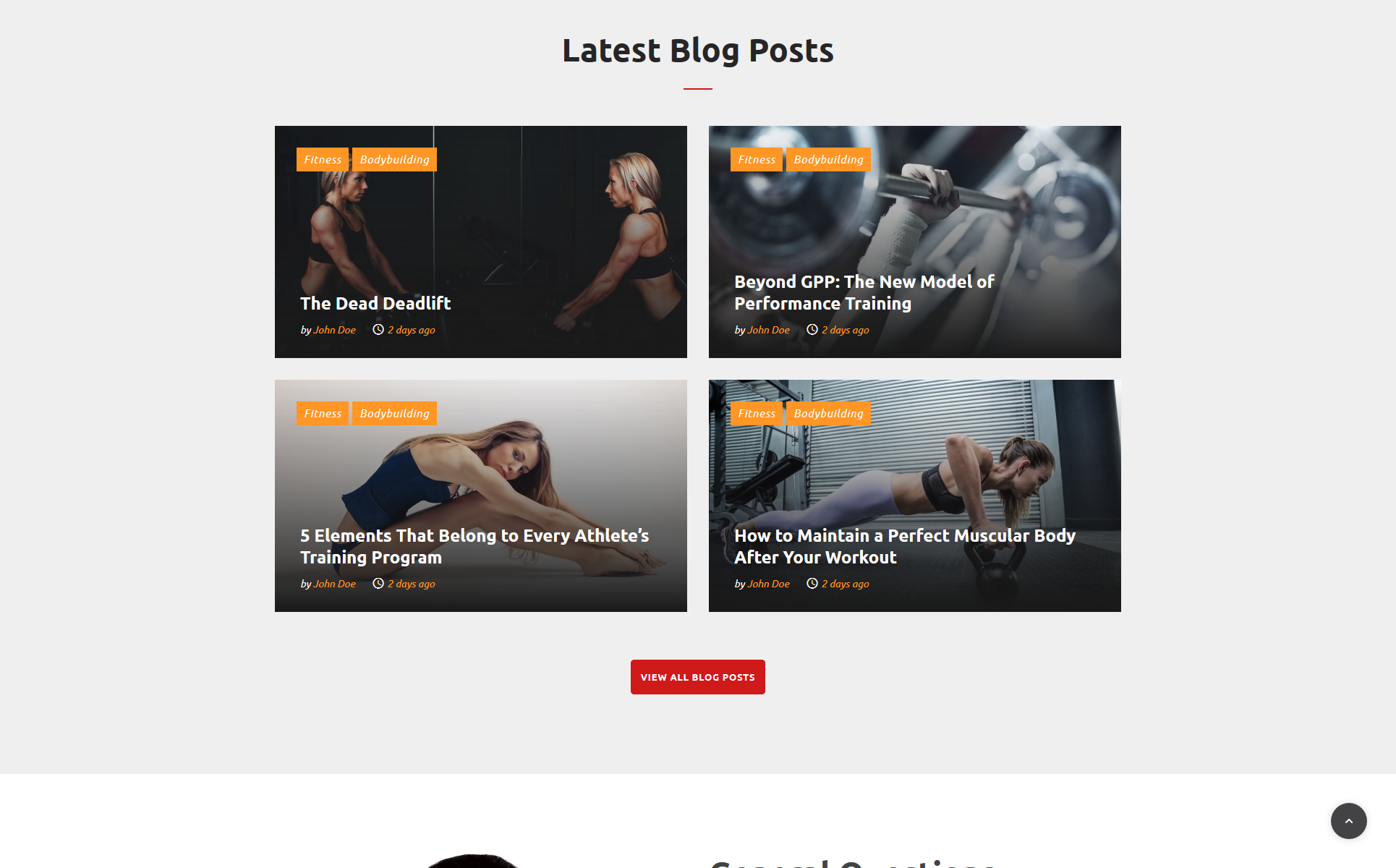The image size is (1396, 868).
Task: Open The Dead Deadlift article title
Action: (375, 303)
